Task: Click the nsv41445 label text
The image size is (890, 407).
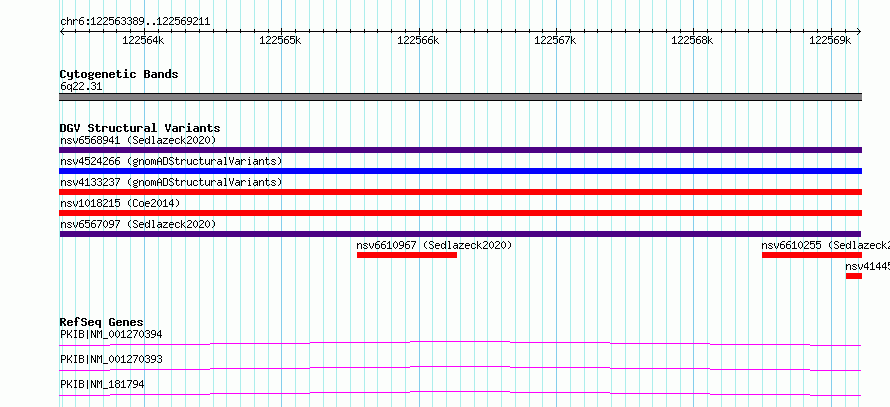Action: 867,266
